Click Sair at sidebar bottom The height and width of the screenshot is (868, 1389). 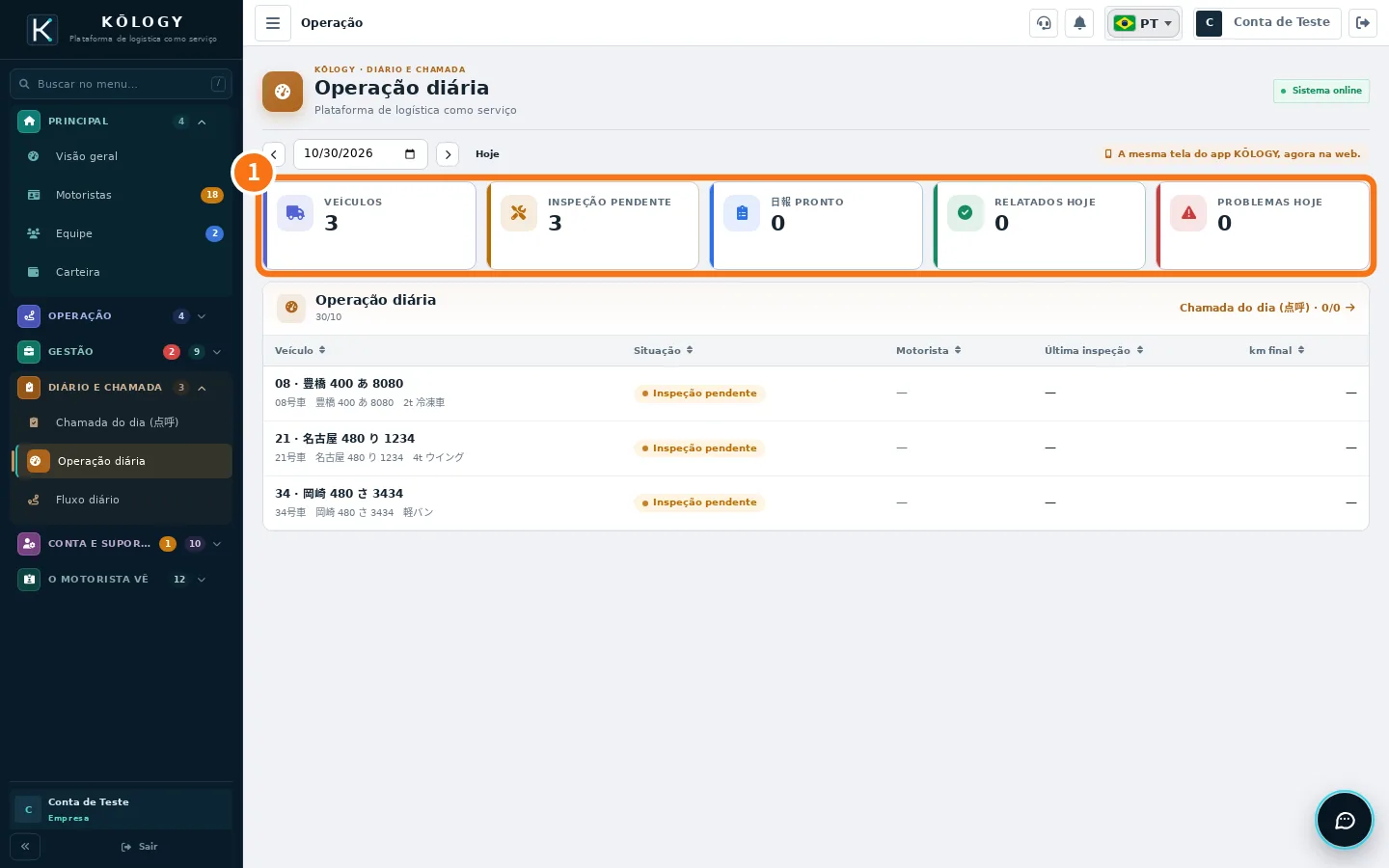click(139, 847)
